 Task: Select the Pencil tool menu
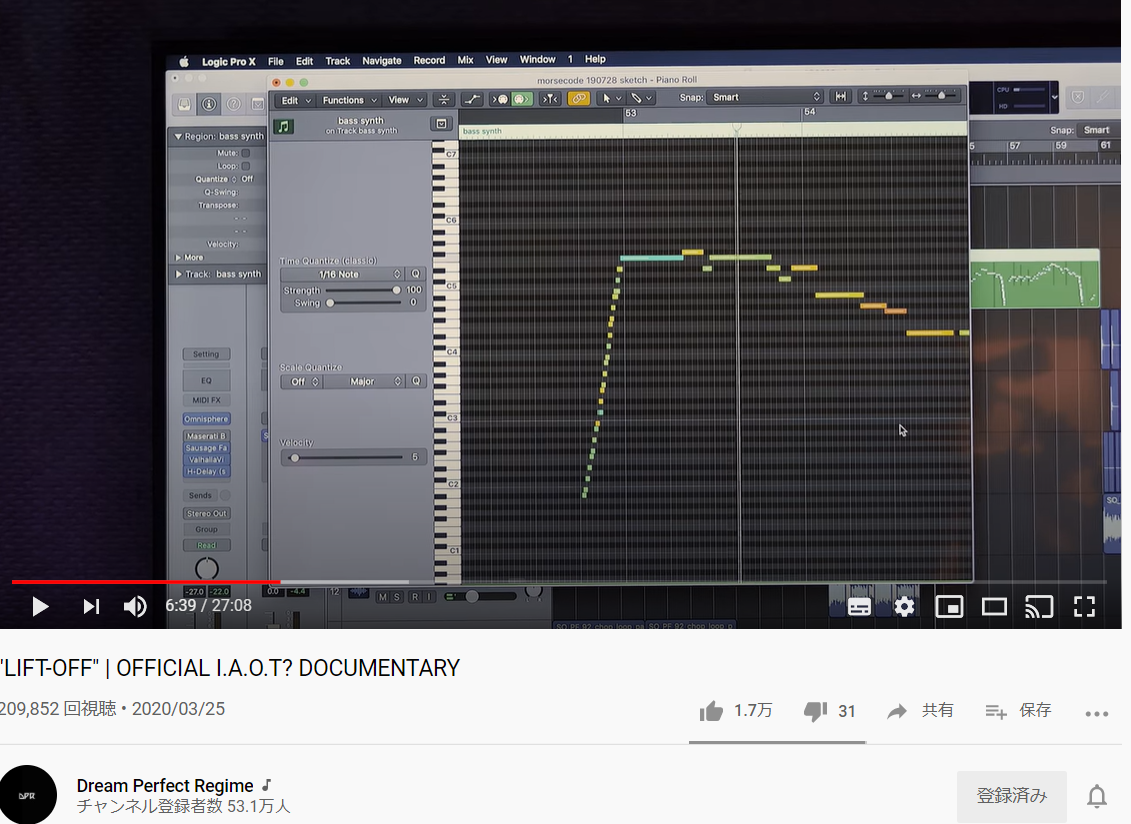pyautogui.click(x=641, y=97)
